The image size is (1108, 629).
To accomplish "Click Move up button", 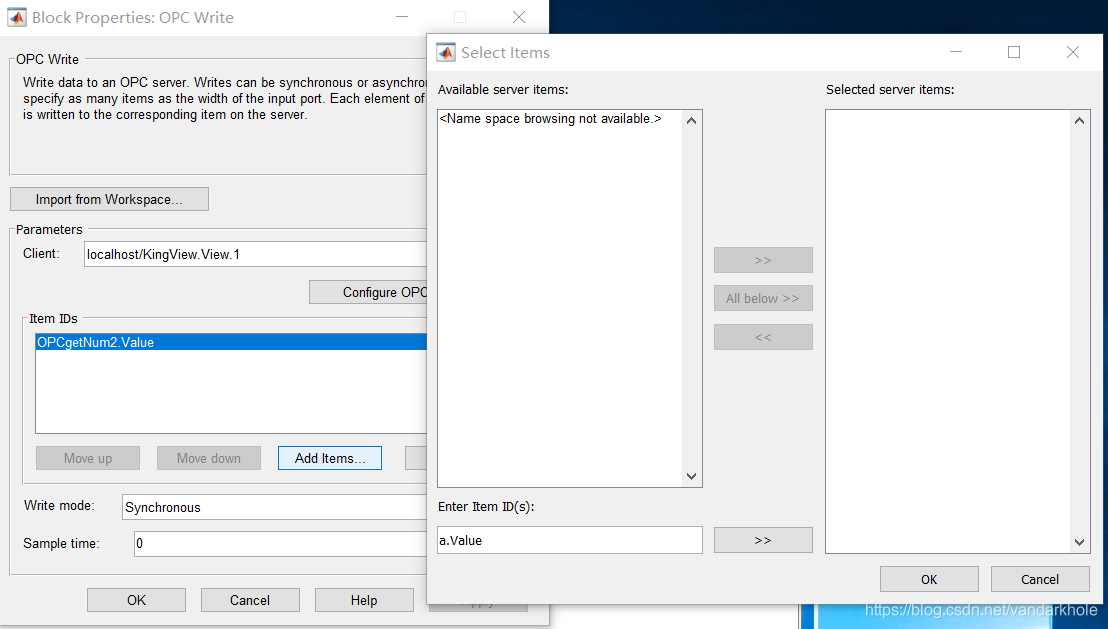I will click(88, 458).
